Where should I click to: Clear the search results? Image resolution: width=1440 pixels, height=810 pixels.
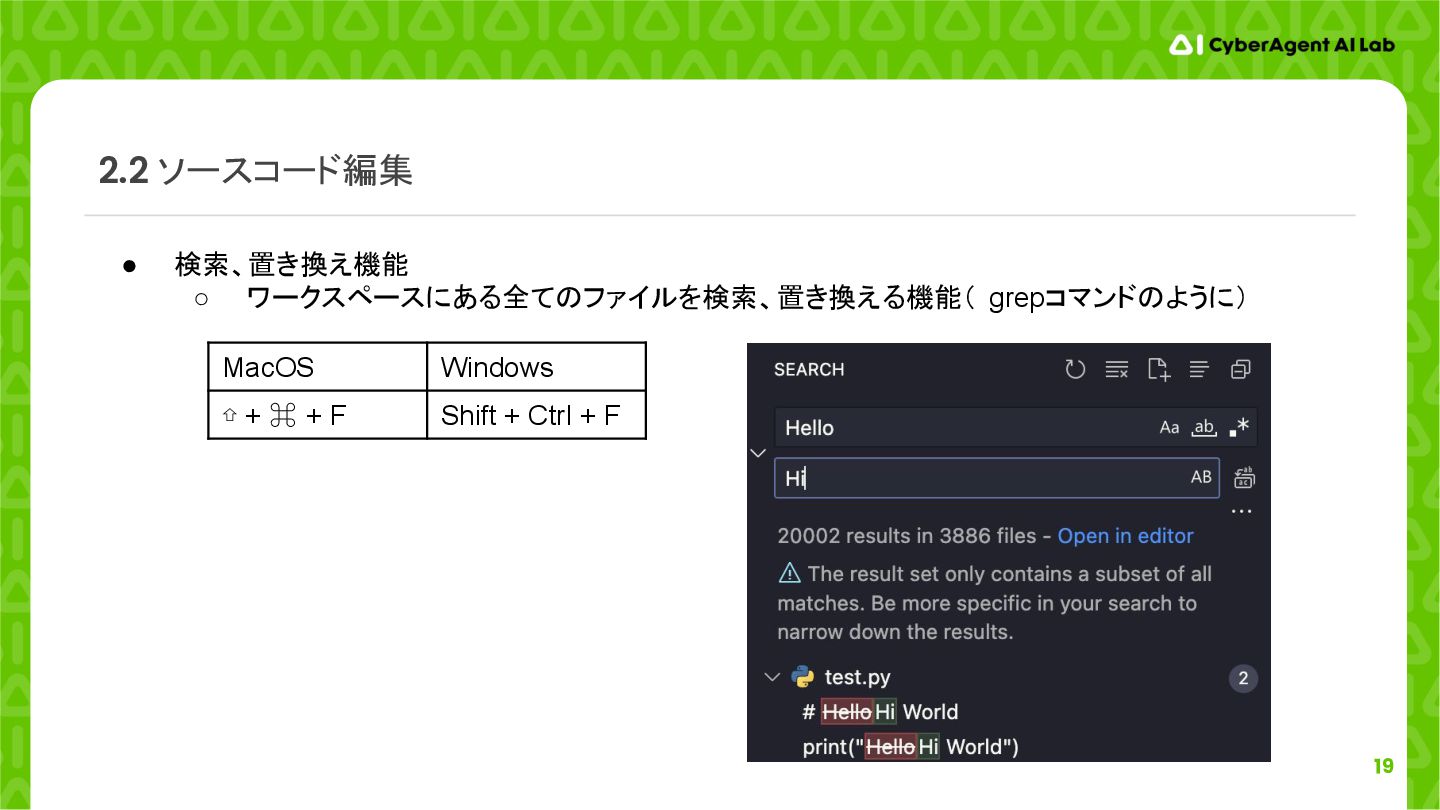(1117, 370)
